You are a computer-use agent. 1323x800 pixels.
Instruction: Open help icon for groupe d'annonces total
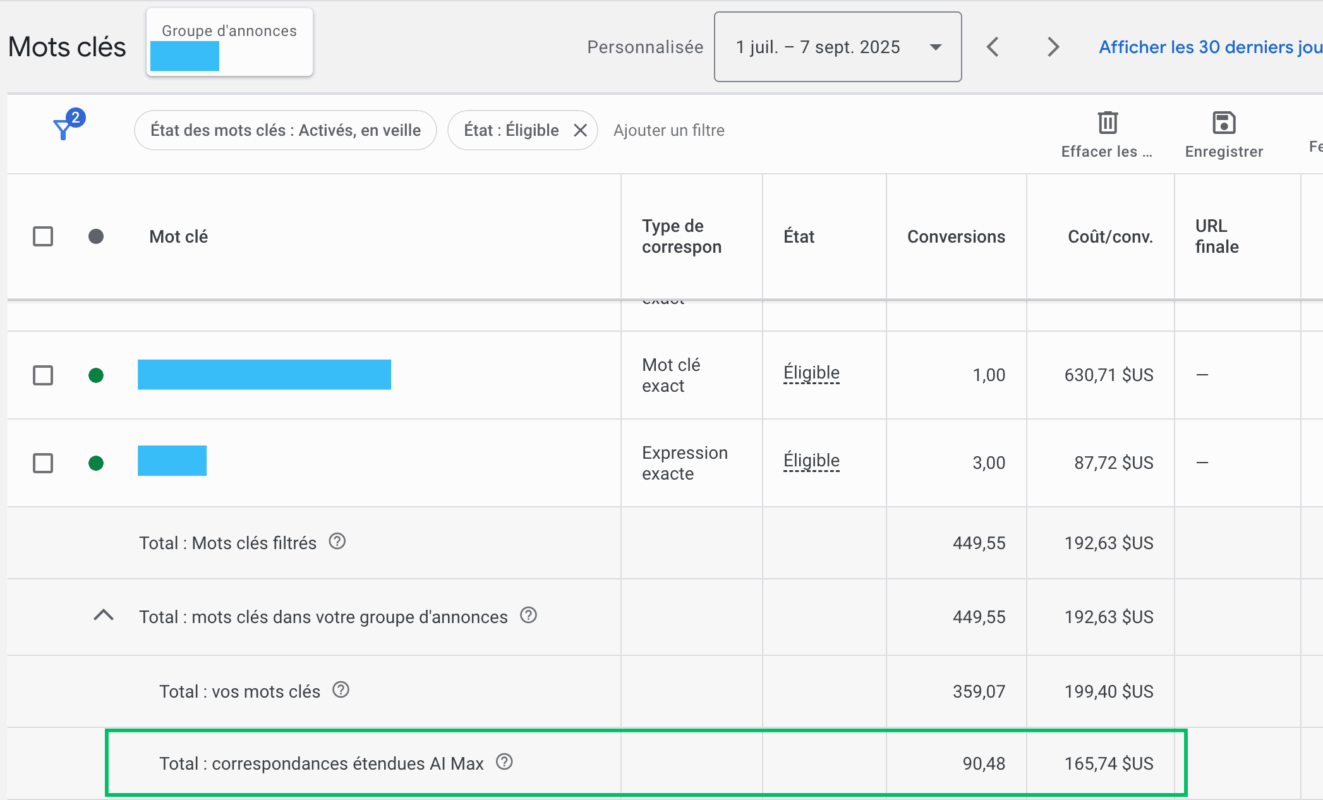coord(529,615)
